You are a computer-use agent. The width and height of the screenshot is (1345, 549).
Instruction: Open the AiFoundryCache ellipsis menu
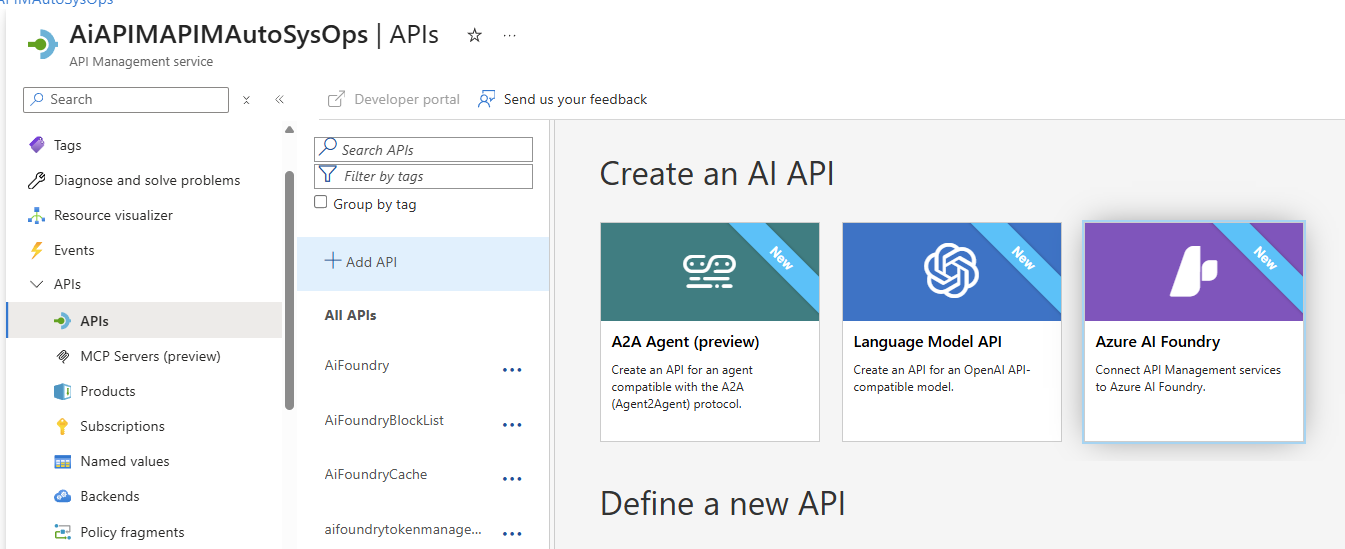click(512, 479)
